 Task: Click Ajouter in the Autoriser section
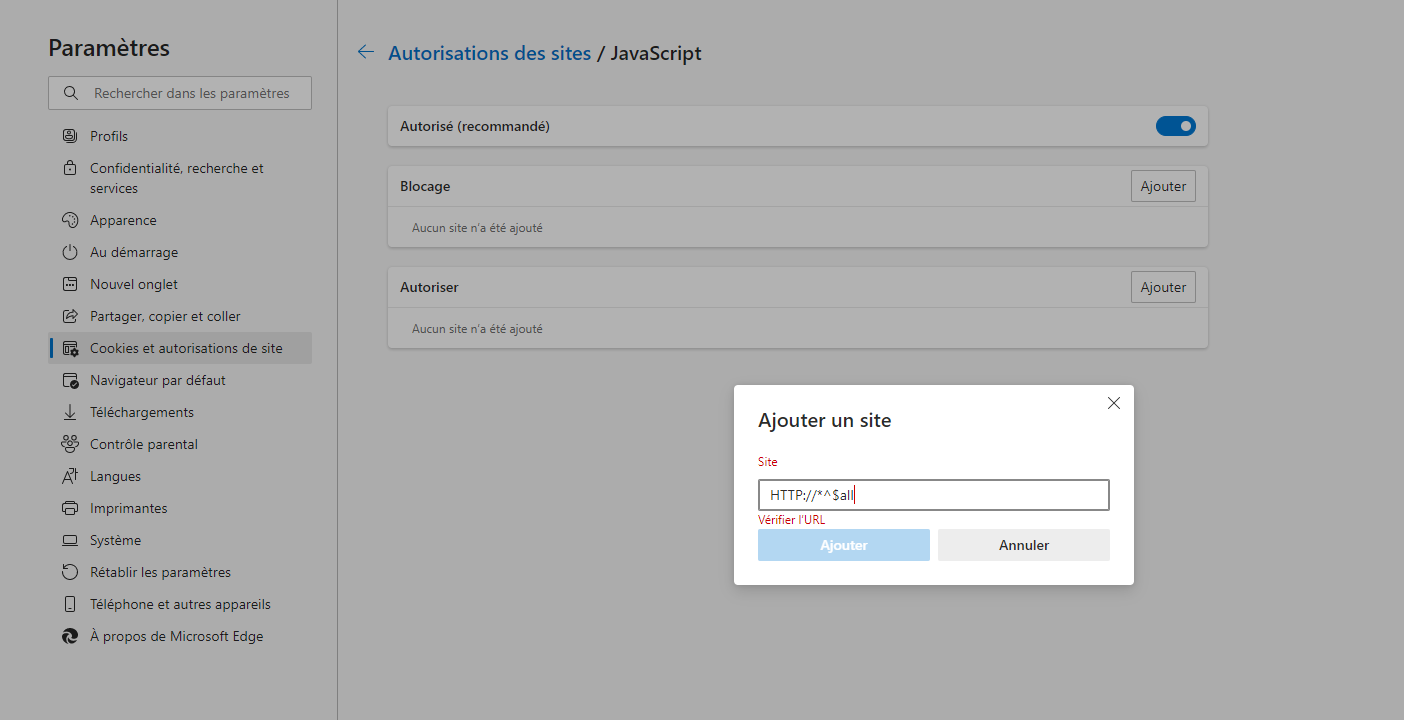tap(1163, 287)
